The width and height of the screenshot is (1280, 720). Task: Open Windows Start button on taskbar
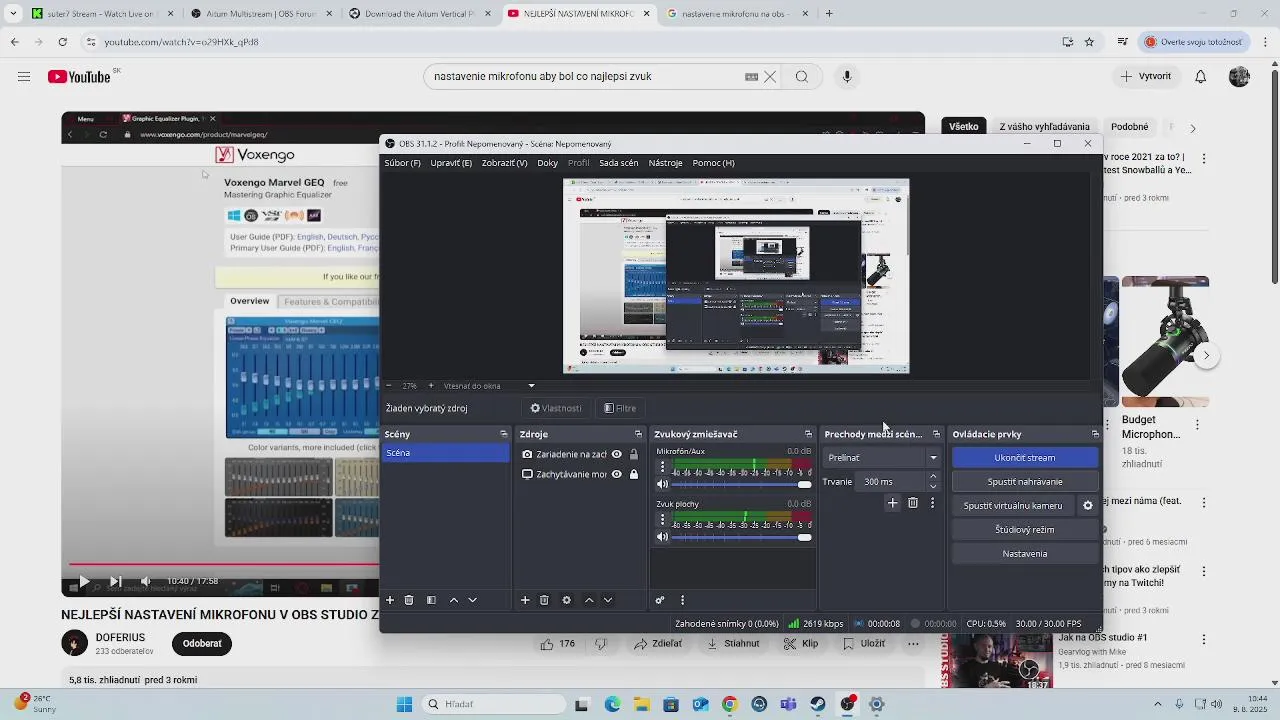pos(404,704)
